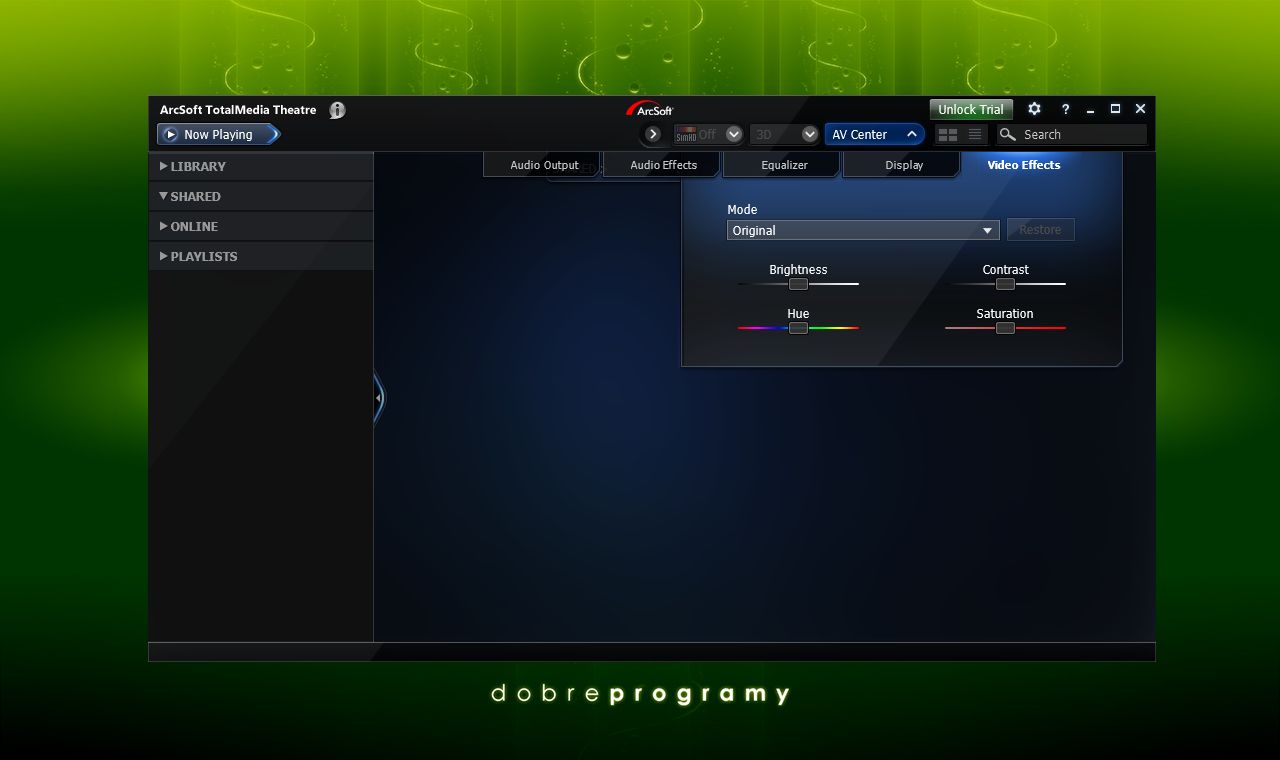
Task: Click the Hue slider handle
Action: pos(798,328)
